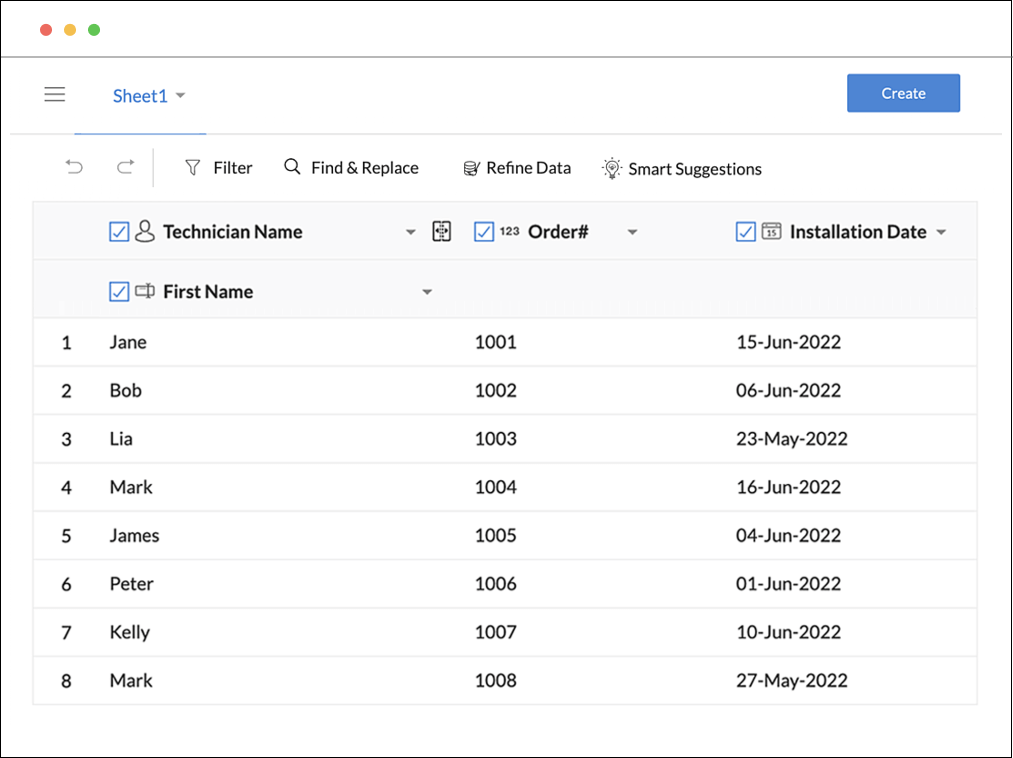Click the calendar icon for Installation Date
The height and width of the screenshot is (758, 1013).
(x=771, y=232)
